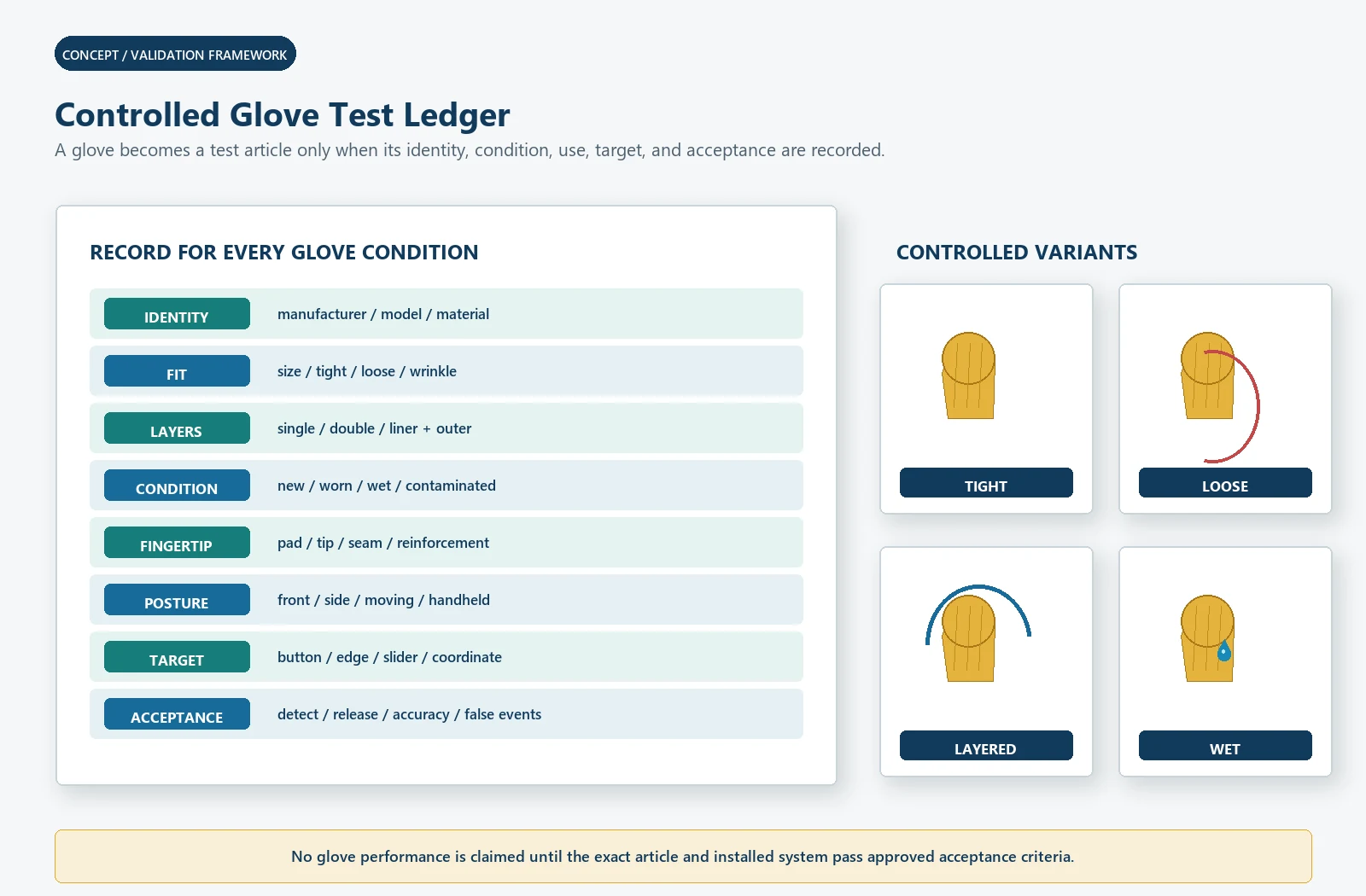Viewport: 1366px width, 896px height.
Task: Click the LAYERS record tag
Action: (x=177, y=428)
